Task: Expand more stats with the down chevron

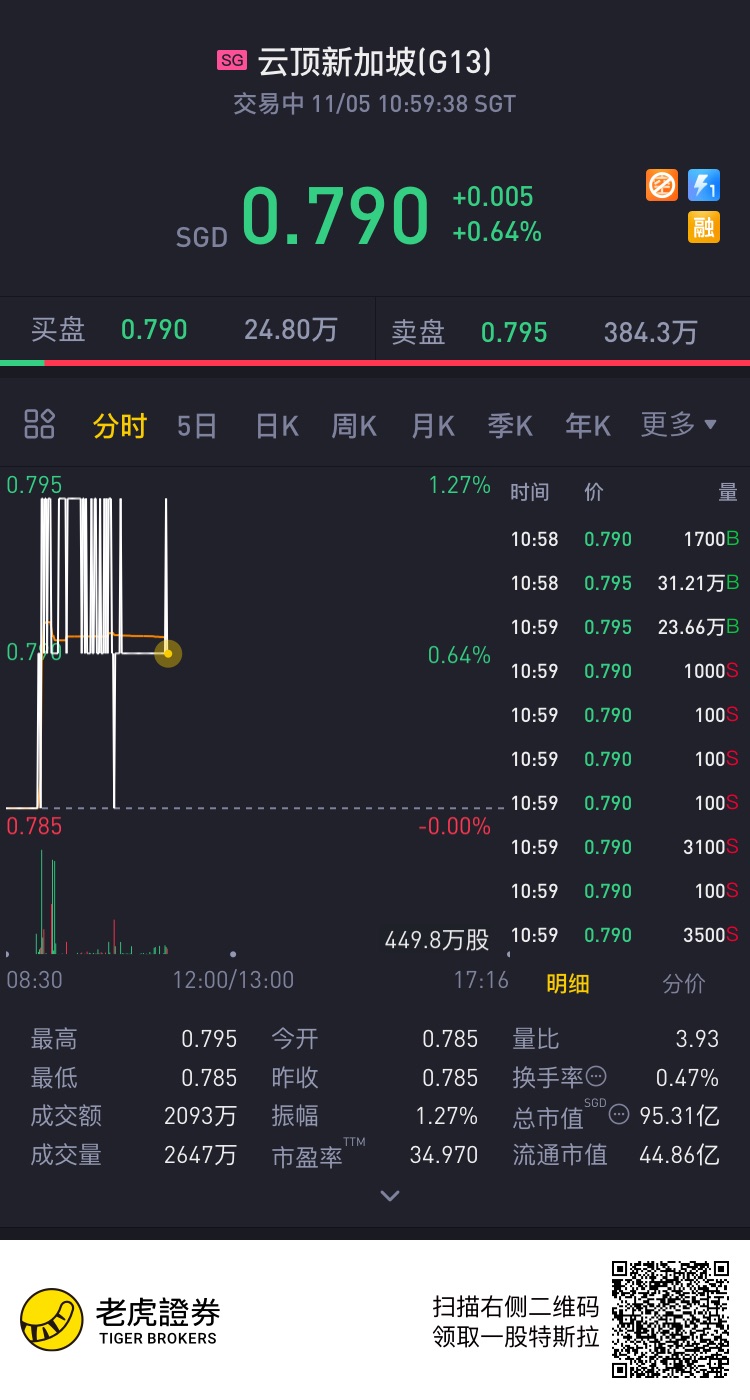Action: tap(390, 1195)
